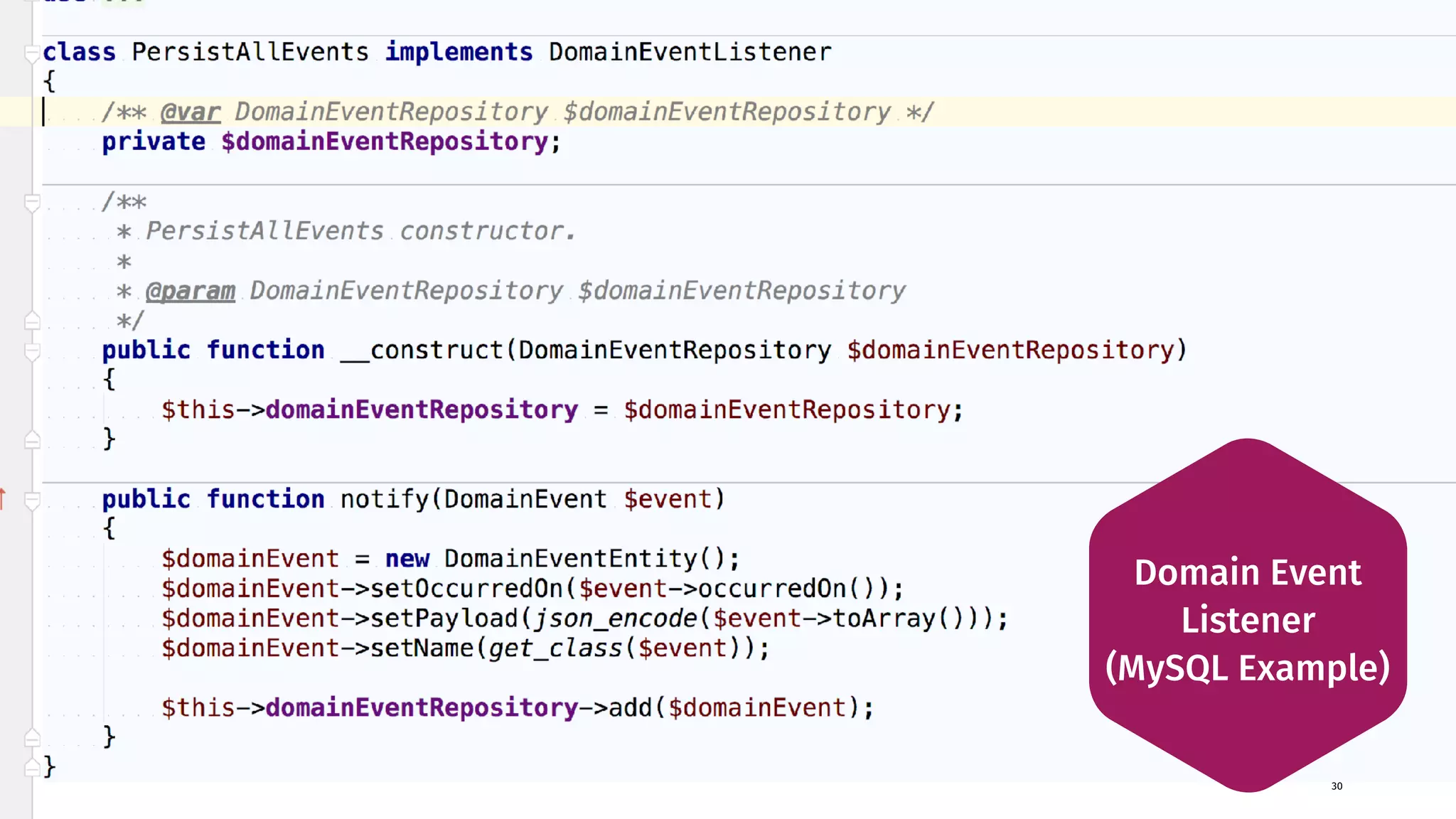Image resolution: width=1456 pixels, height=819 pixels.
Task: Collapse the __construct function using its gutter fold marker
Action: pos(32,351)
